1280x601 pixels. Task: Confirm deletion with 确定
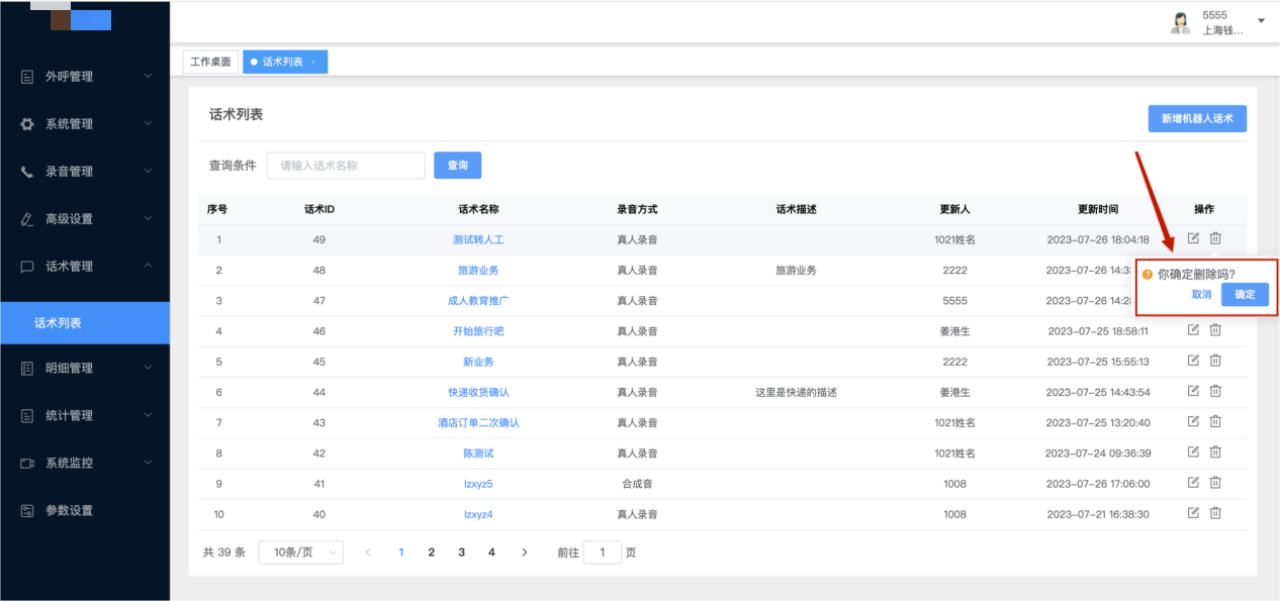click(x=1245, y=294)
